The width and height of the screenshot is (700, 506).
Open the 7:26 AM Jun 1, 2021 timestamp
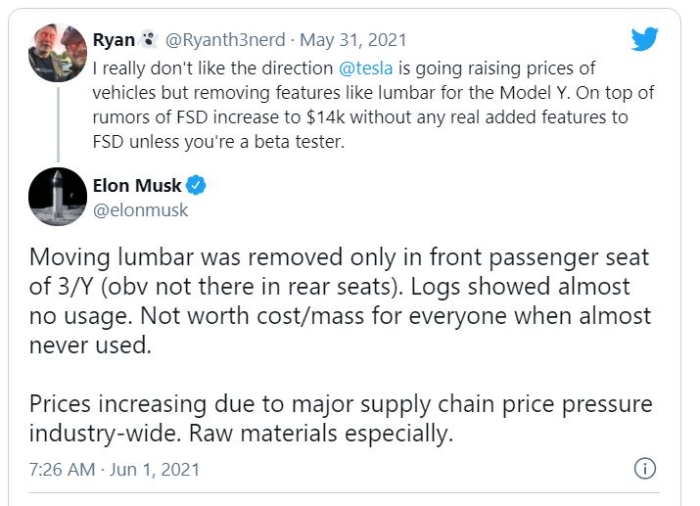pos(114,469)
